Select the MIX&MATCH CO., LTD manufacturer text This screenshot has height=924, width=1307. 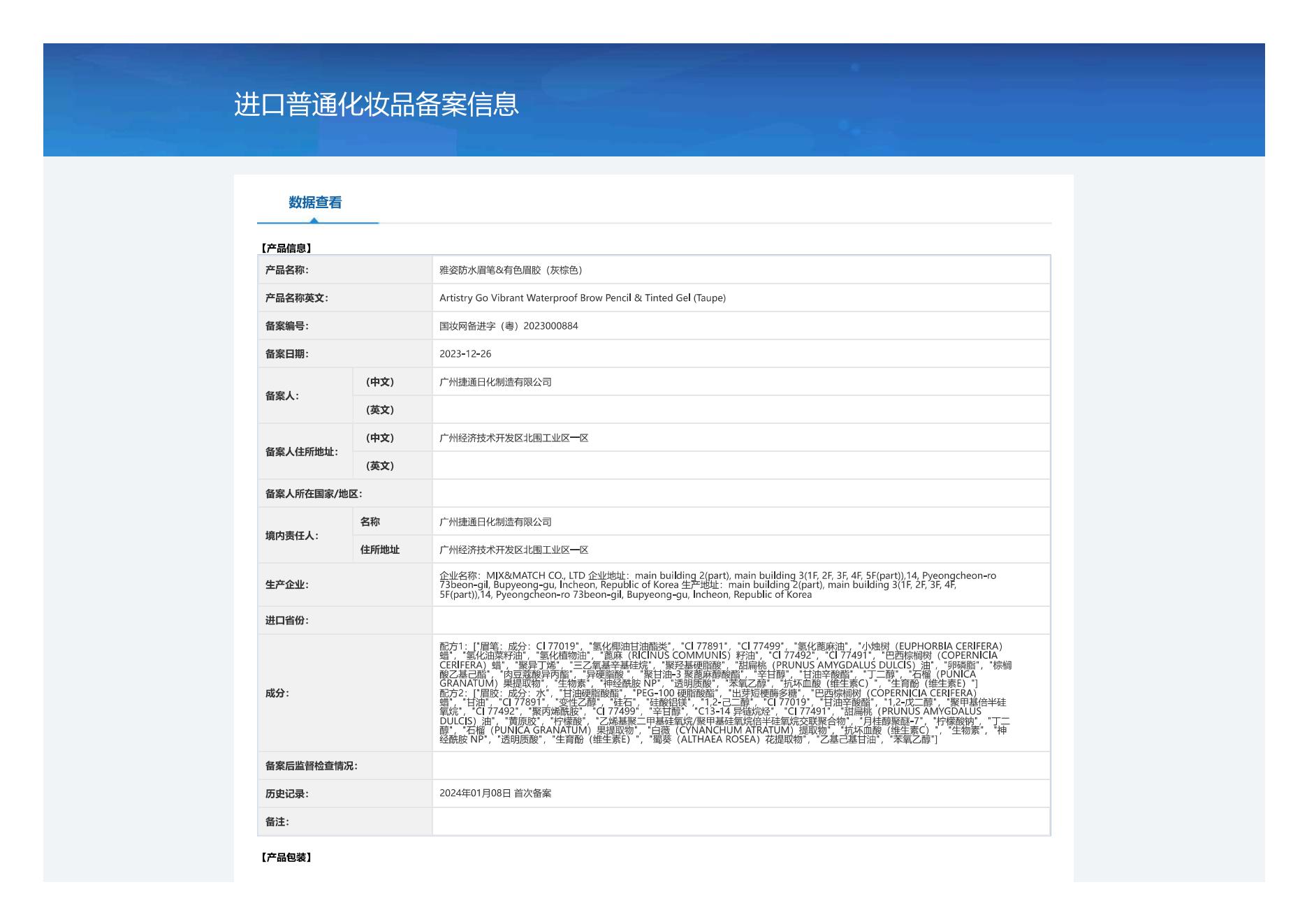coord(718,585)
